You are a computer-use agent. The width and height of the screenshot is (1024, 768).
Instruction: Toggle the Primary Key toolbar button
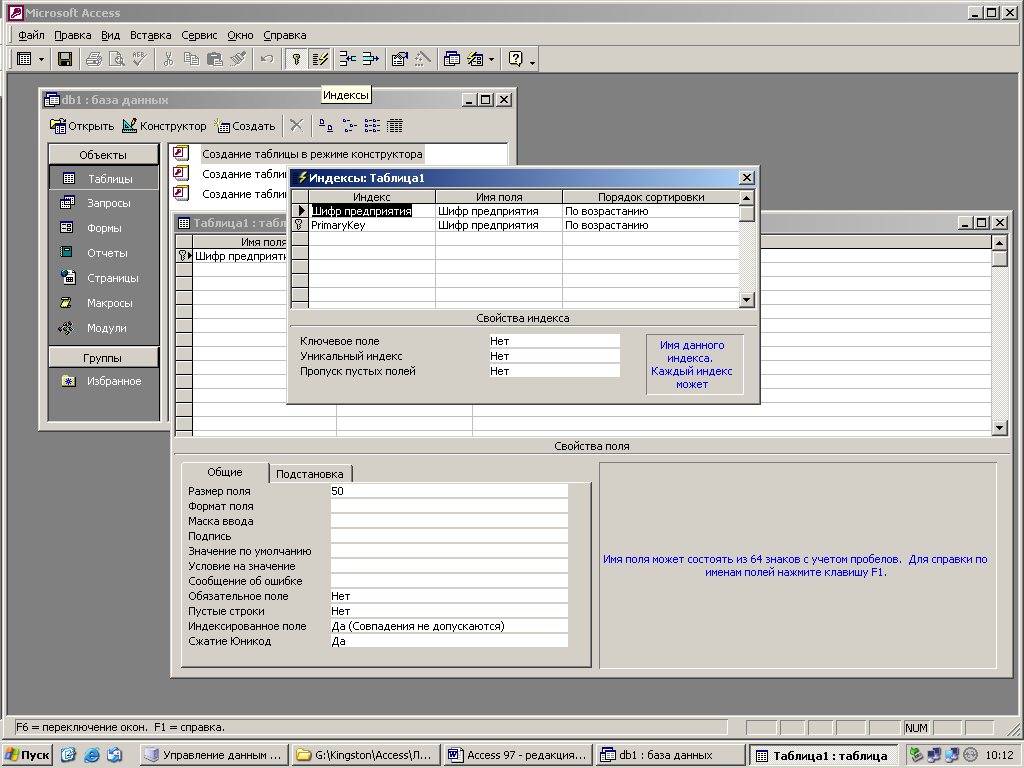click(x=296, y=59)
